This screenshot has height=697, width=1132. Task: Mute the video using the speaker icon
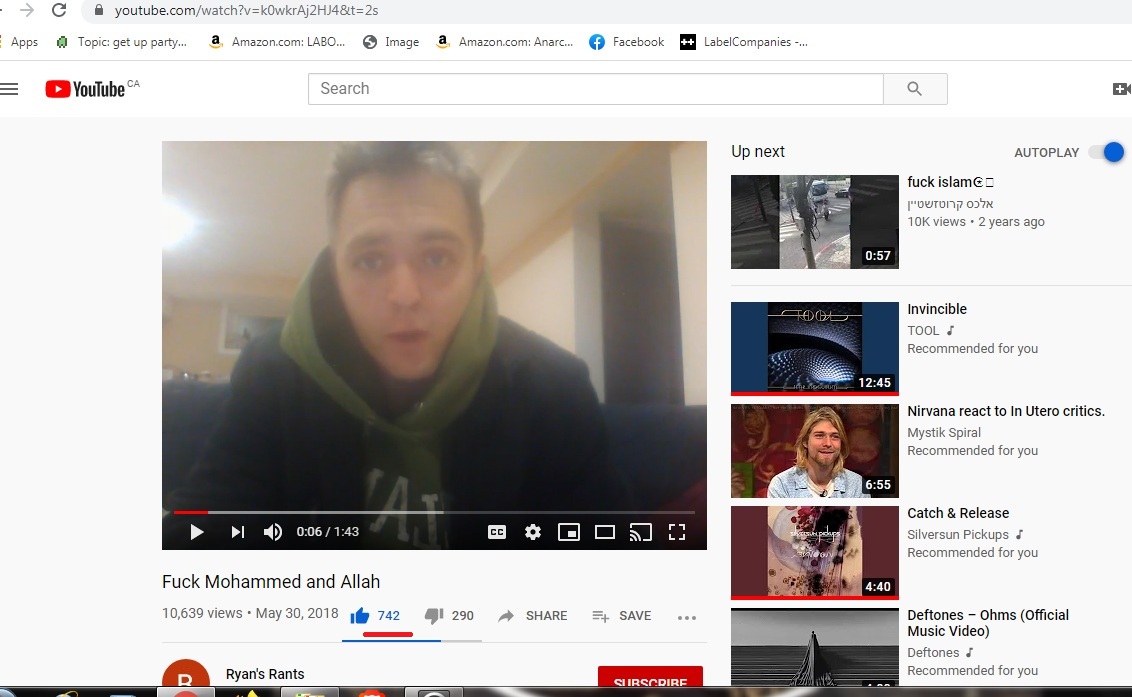[272, 532]
